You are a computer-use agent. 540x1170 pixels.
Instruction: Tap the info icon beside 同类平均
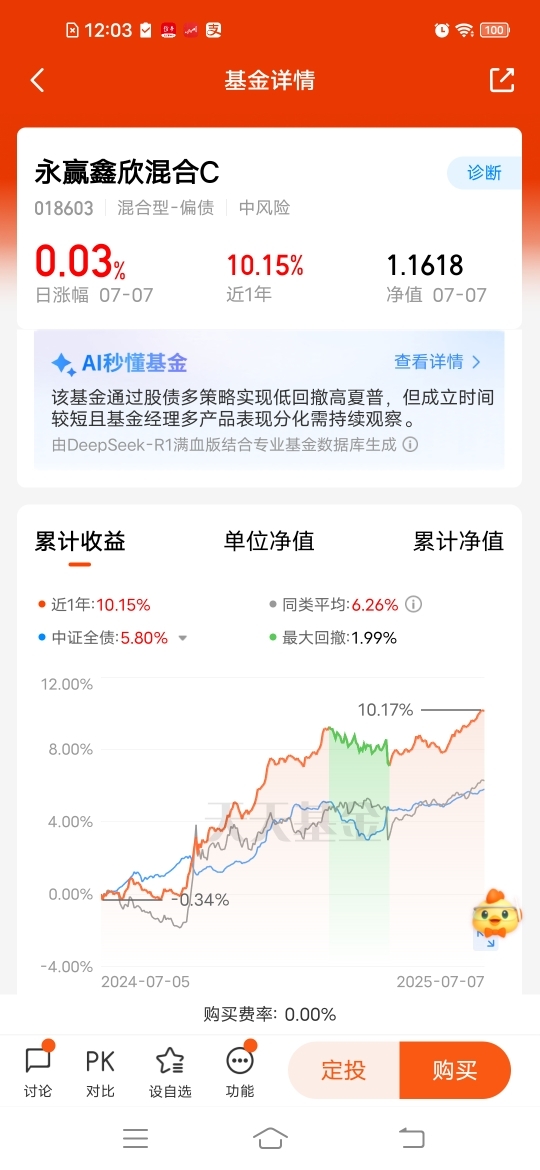(x=413, y=604)
